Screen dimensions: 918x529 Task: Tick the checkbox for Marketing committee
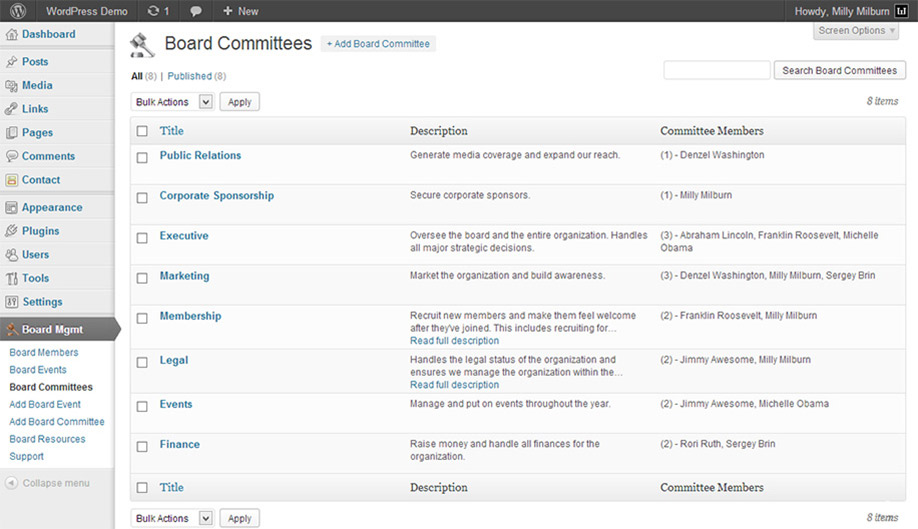click(x=142, y=277)
